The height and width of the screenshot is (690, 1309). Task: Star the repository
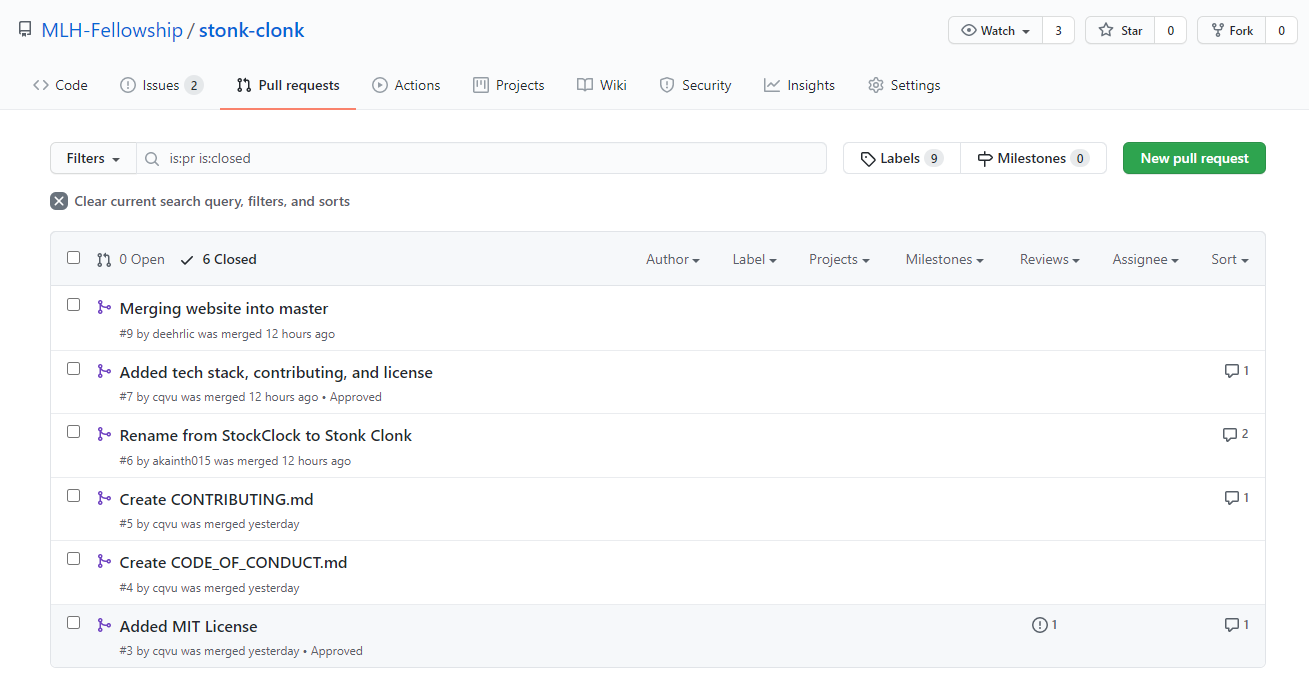pyautogui.click(x=1120, y=30)
